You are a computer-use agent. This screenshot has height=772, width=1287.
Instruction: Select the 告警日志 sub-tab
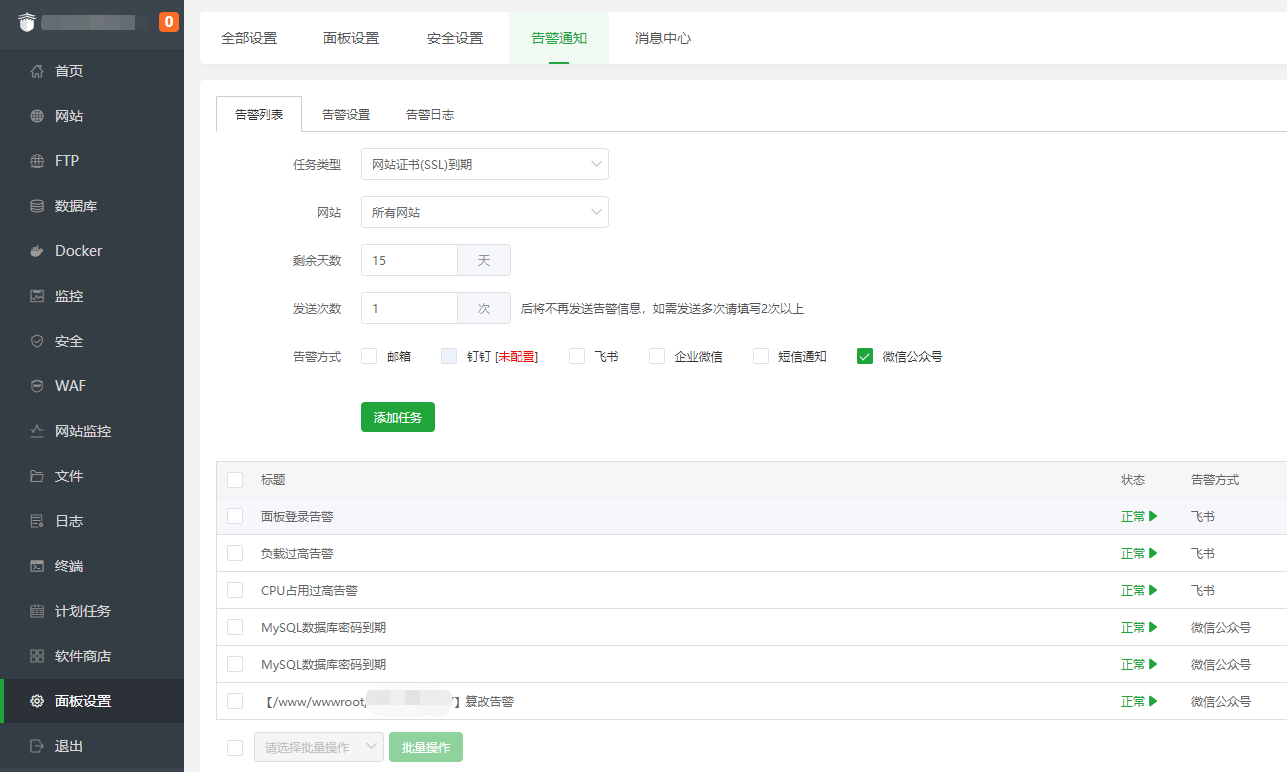coord(430,114)
